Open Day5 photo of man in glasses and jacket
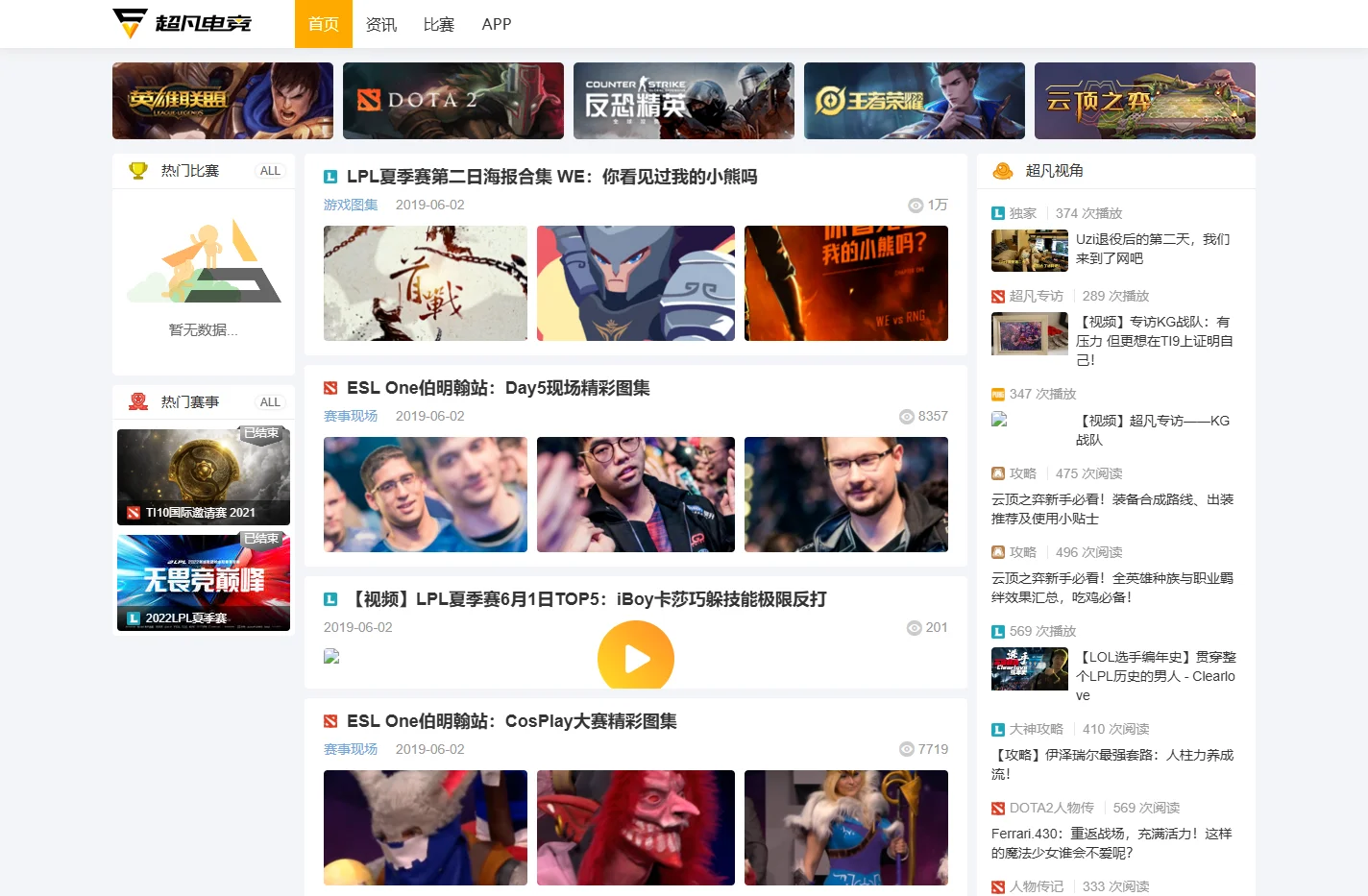The image size is (1368, 896). pyautogui.click(x=636, y=495)
